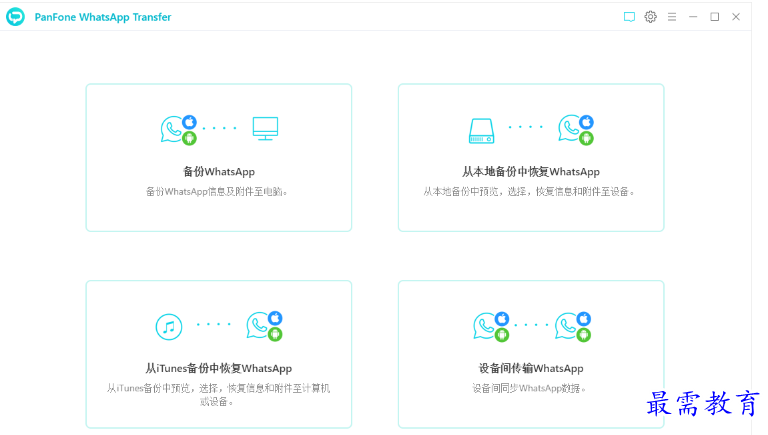Viewport: 768px width, 435px height.
Task: Minimize the PanFone window
Action: pyautogui.click(x=693, y=17)
